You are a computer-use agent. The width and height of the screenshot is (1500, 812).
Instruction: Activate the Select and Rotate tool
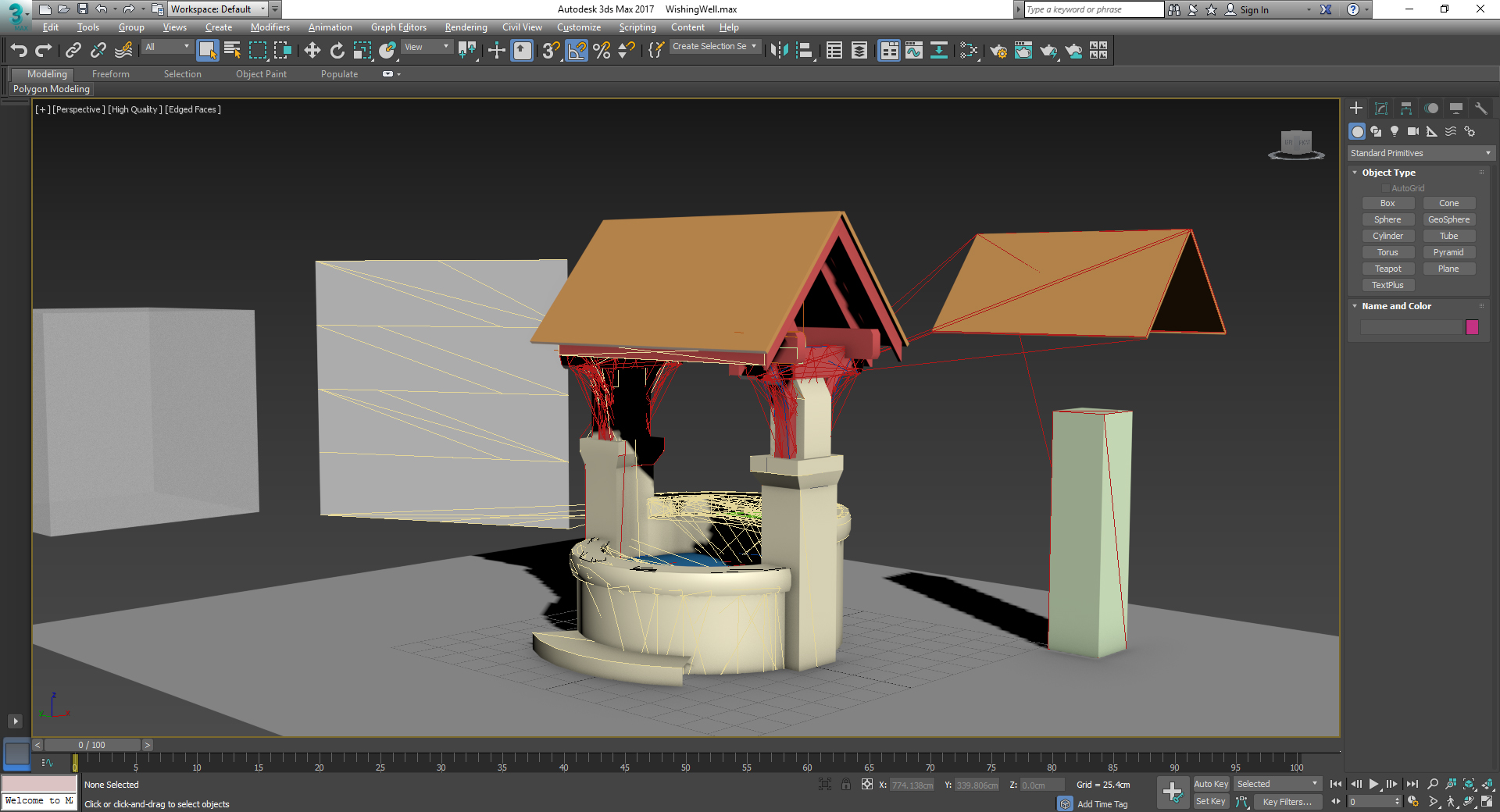point(337,51)
